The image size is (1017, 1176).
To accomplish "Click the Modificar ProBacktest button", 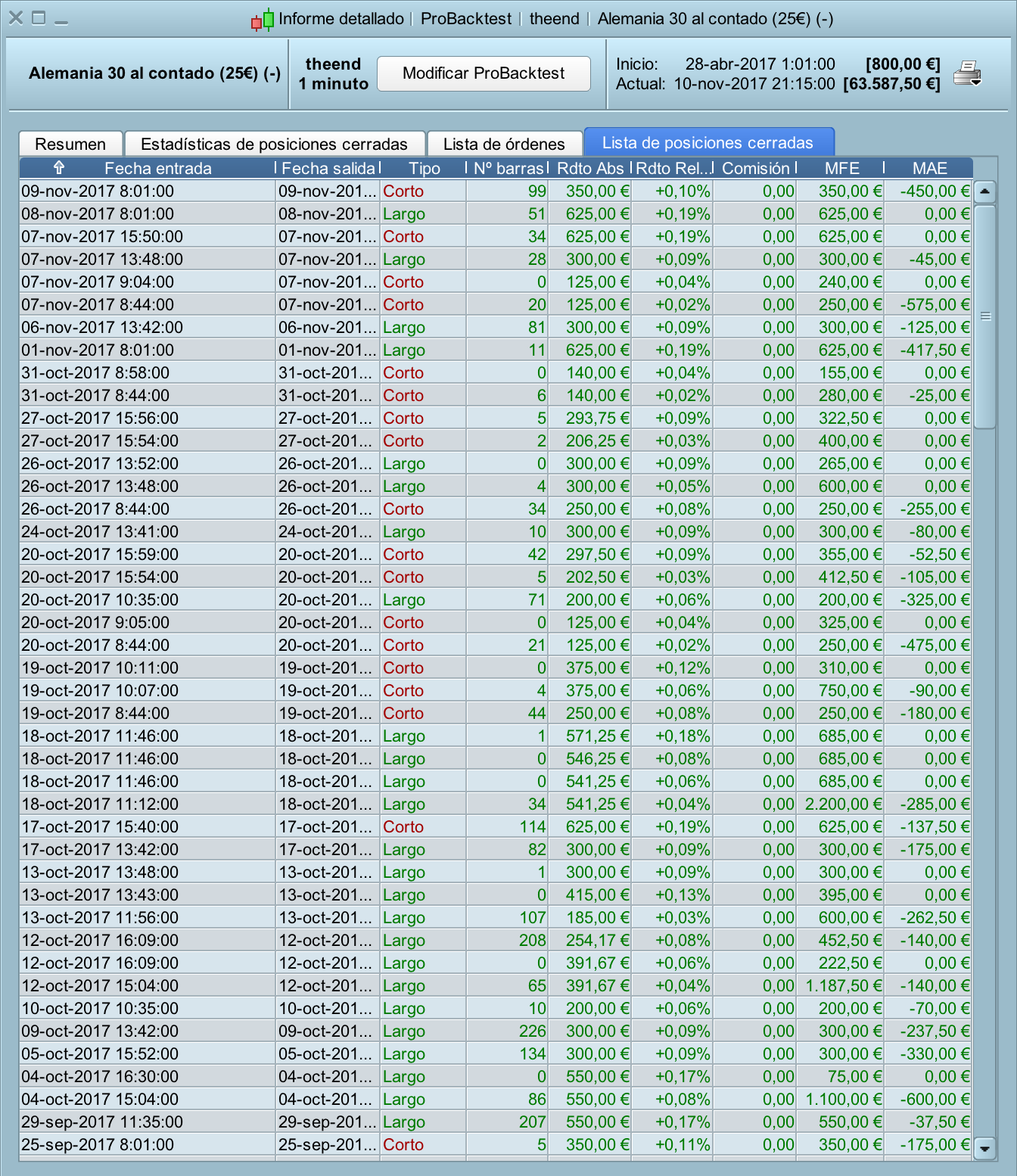I will 484,73.
